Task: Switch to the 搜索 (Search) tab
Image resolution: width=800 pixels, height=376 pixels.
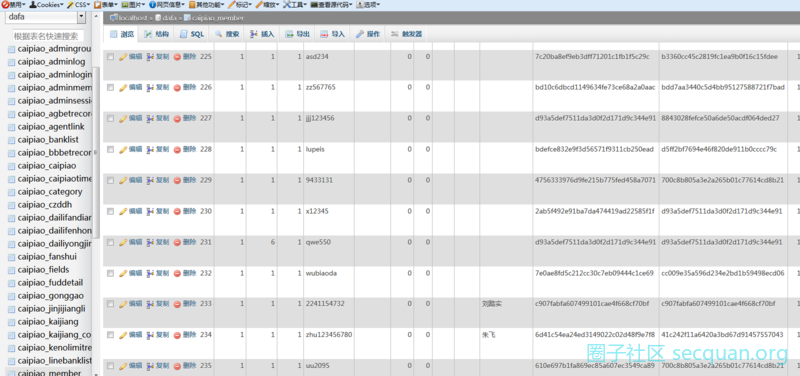Action: point(227,34)
